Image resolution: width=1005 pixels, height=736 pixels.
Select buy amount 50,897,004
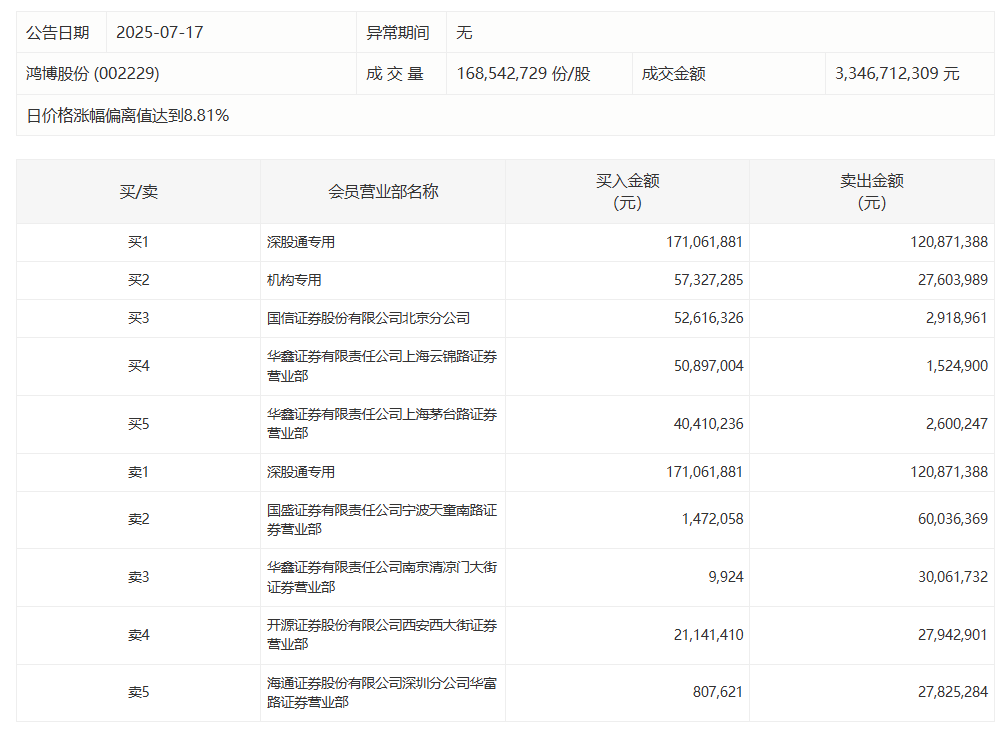pyautogui.click(x=708, y=365)
